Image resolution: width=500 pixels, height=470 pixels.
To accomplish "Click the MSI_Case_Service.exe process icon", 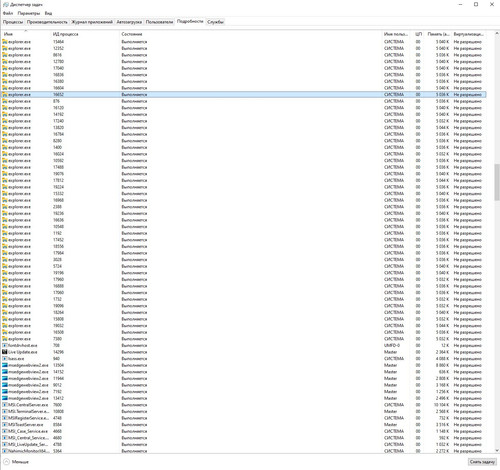I will coord(5,431).
